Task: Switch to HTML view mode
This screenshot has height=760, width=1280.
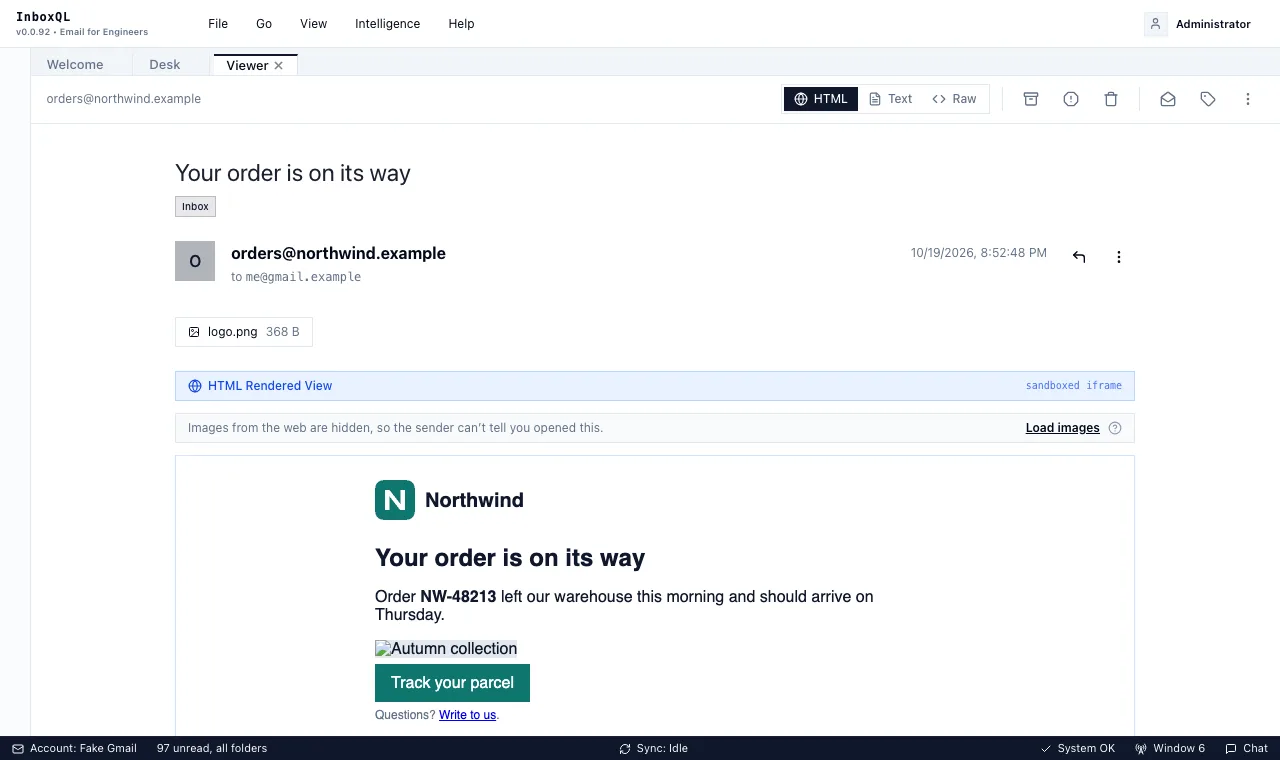Action: [821, 99]
